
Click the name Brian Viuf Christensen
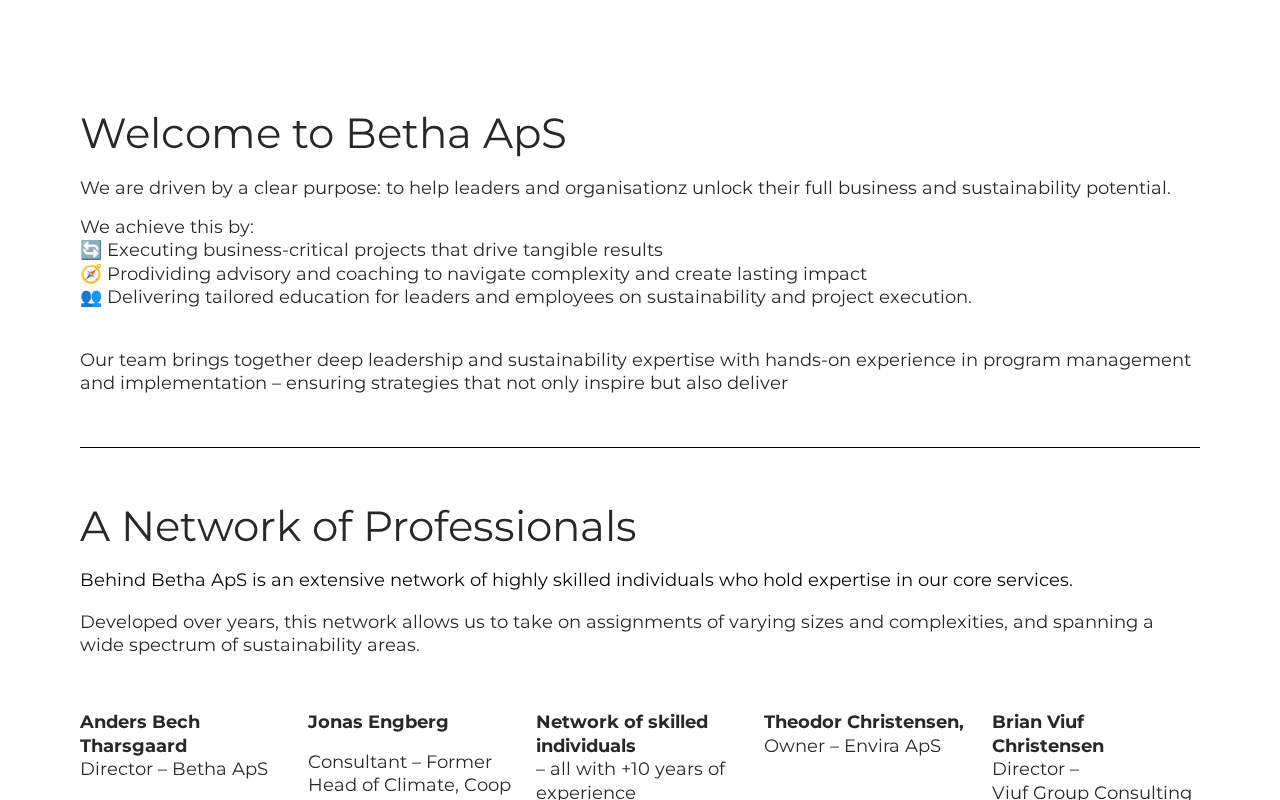(x=1048, y=734)
